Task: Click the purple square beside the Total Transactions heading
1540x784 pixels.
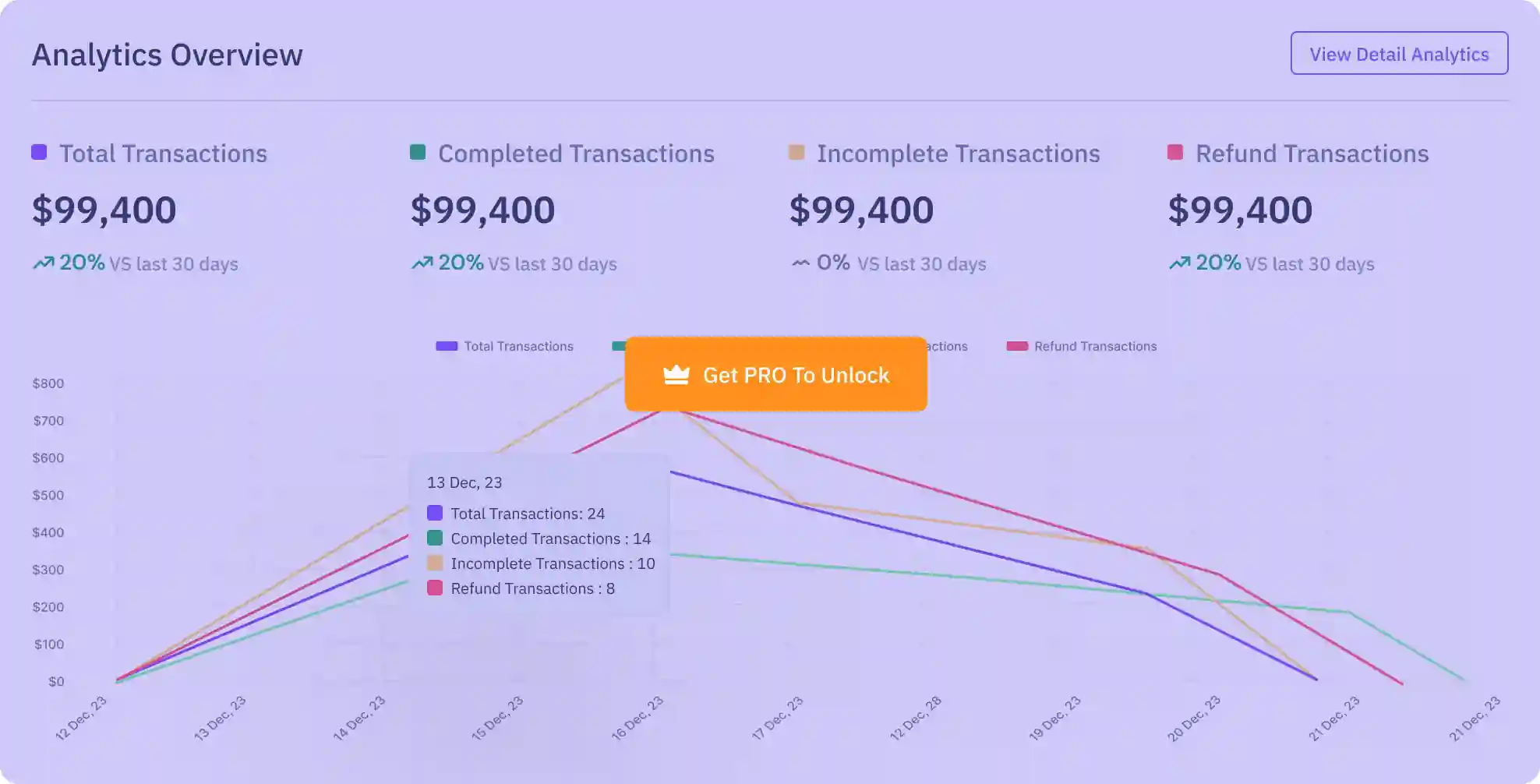Action: pos(39,152)
